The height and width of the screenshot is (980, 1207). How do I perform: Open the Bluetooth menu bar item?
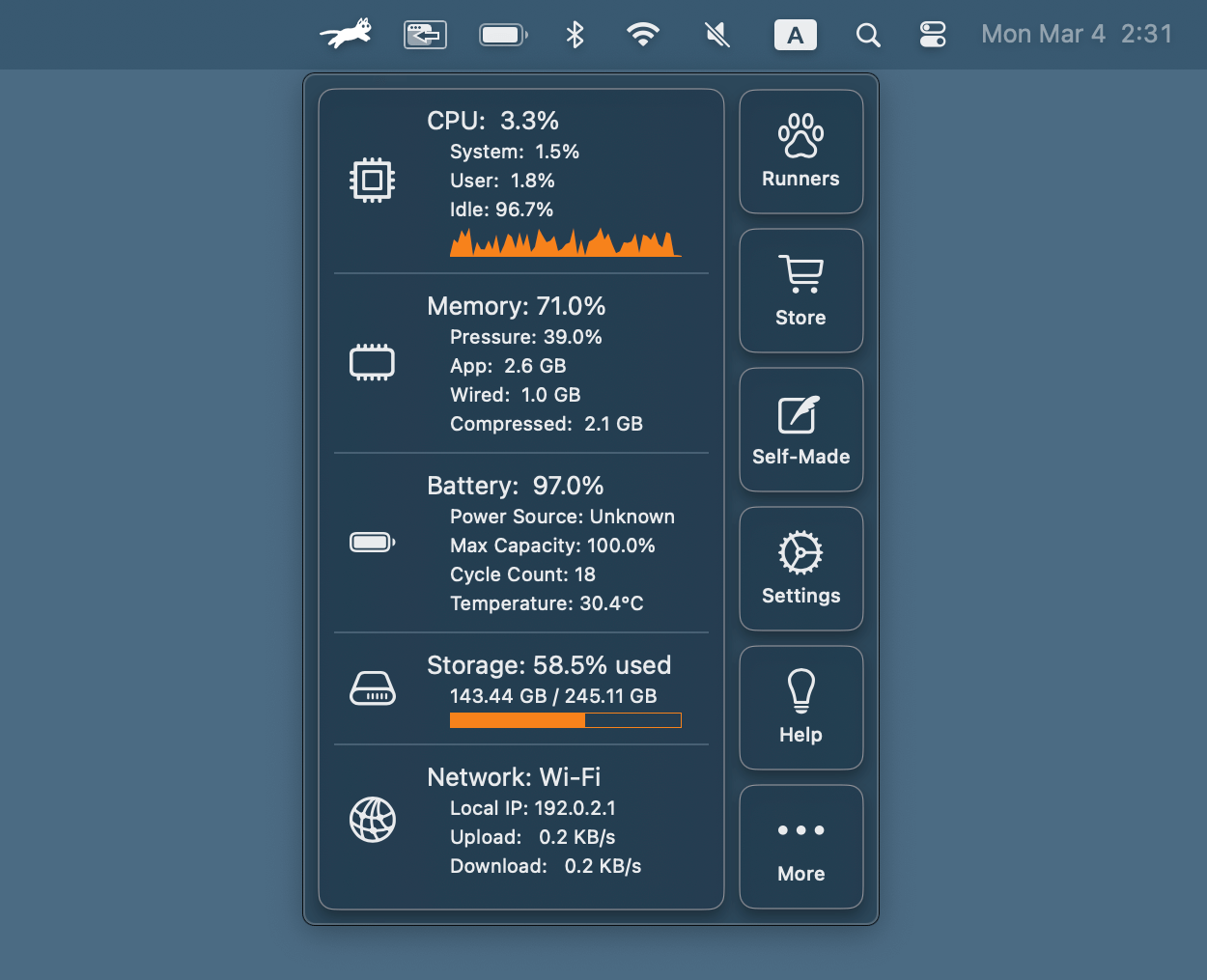click(575, 35)
